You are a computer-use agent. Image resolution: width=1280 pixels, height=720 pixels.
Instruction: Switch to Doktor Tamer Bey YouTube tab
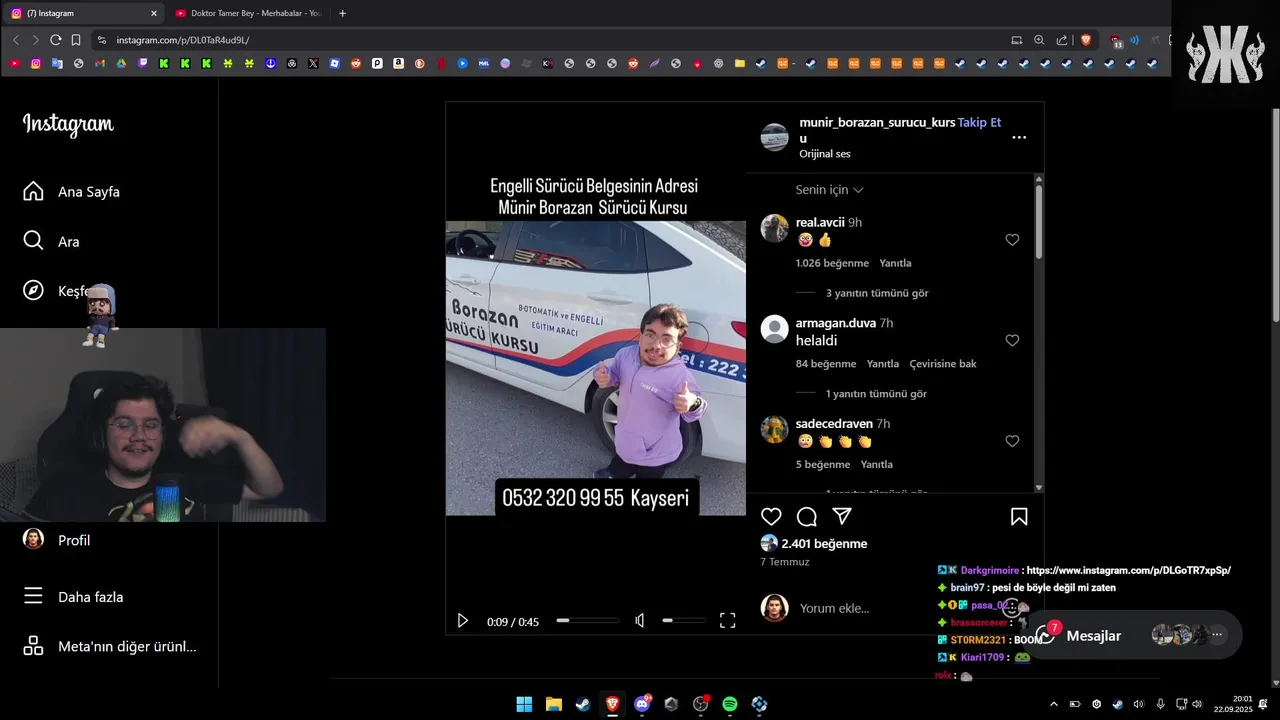point(248,13)
